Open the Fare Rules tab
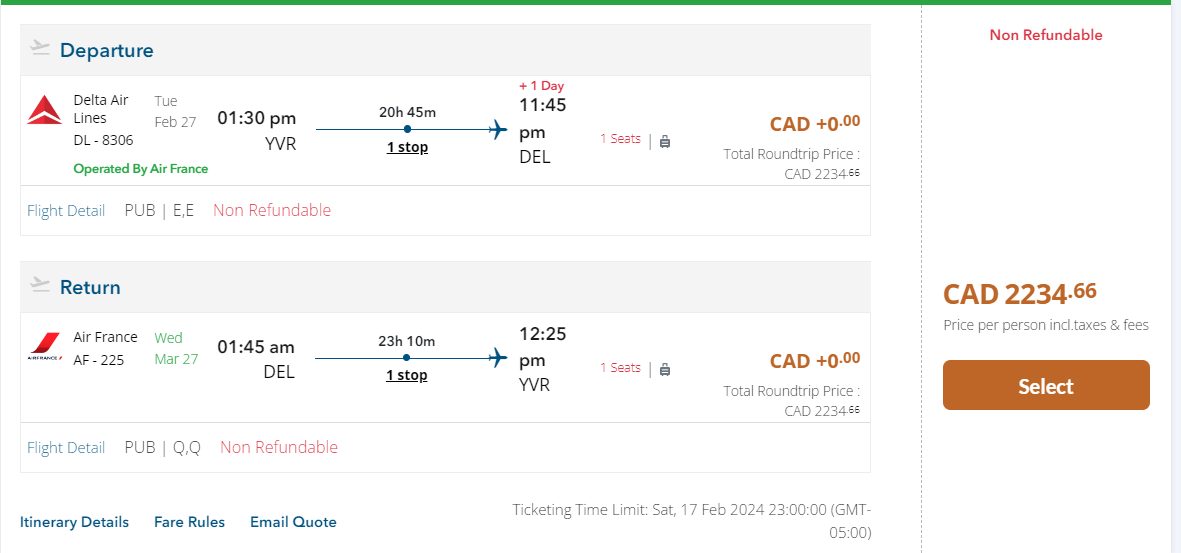 coord(189,522)
